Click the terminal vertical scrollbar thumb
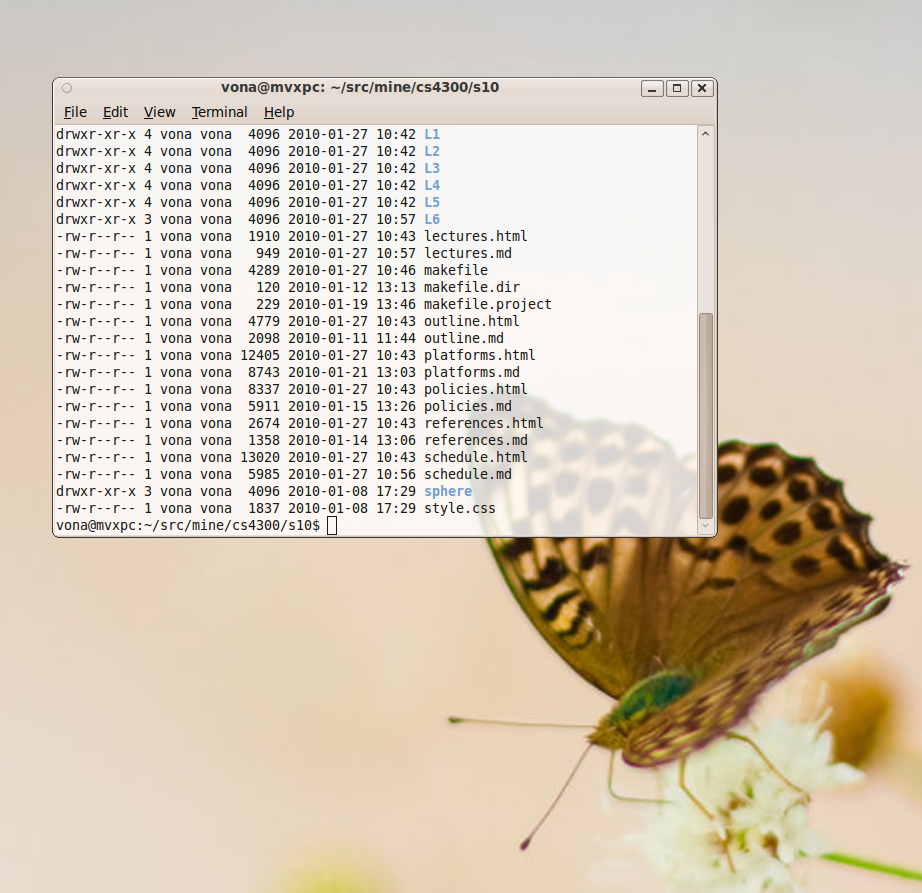Viewport: 922px width, 893px height. tap(706, 414)
